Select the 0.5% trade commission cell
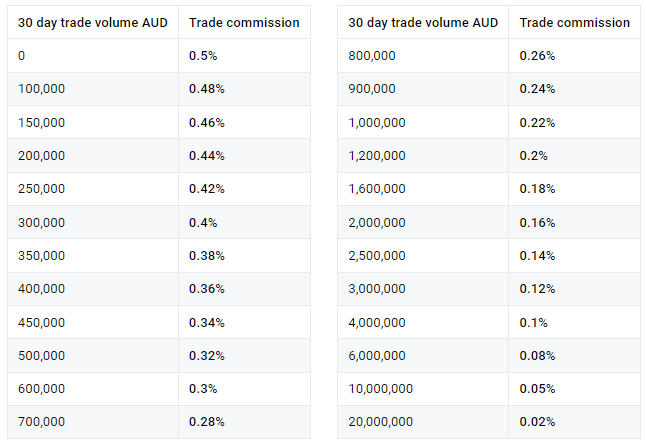The width and height of the screenshot is (646, 447). tap(203, 56)
